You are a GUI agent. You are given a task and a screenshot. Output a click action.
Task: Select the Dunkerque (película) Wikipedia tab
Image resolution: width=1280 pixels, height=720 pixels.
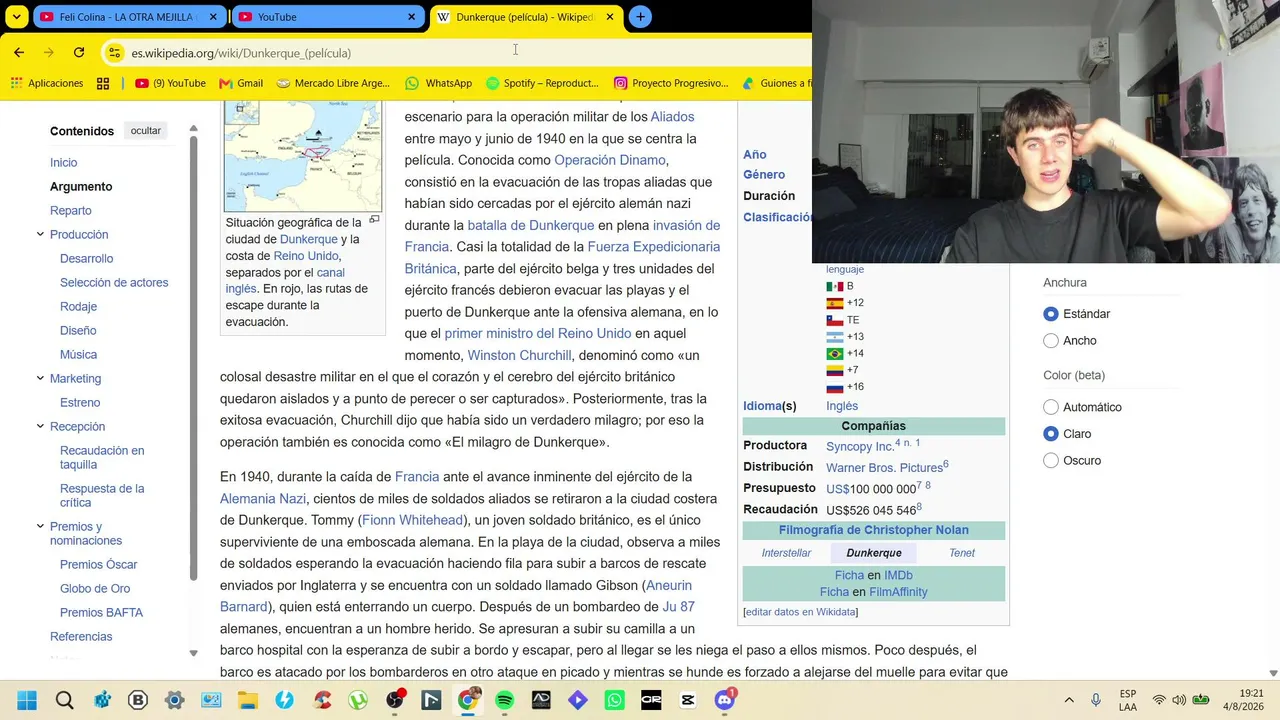[526, 17]
